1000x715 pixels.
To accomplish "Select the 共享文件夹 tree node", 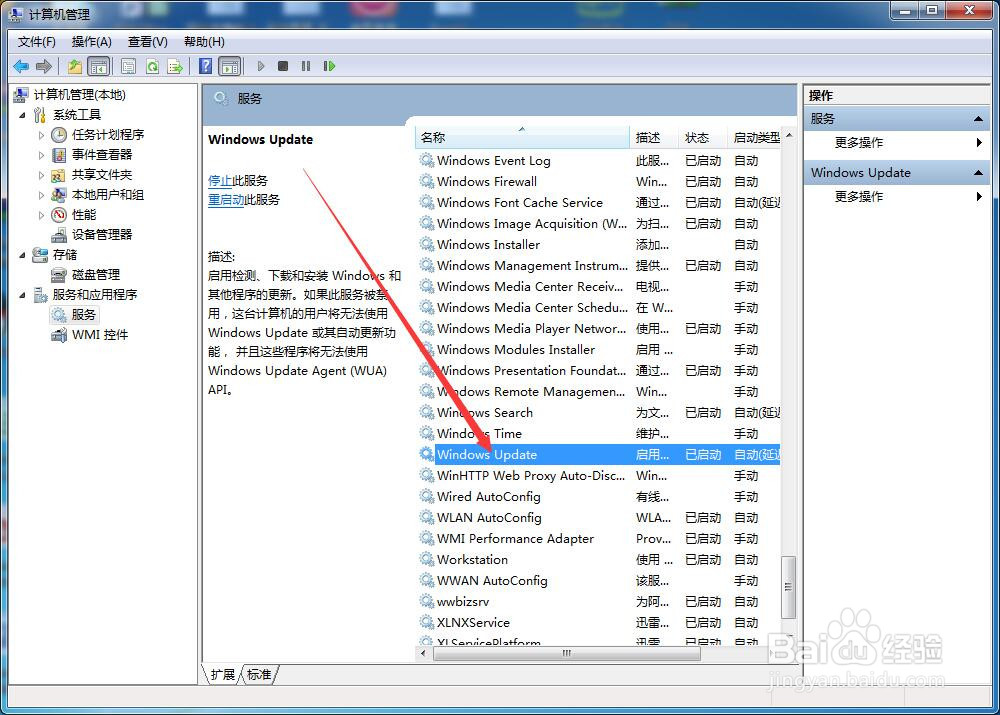I will pyautogui.click(x=102, y=175).
